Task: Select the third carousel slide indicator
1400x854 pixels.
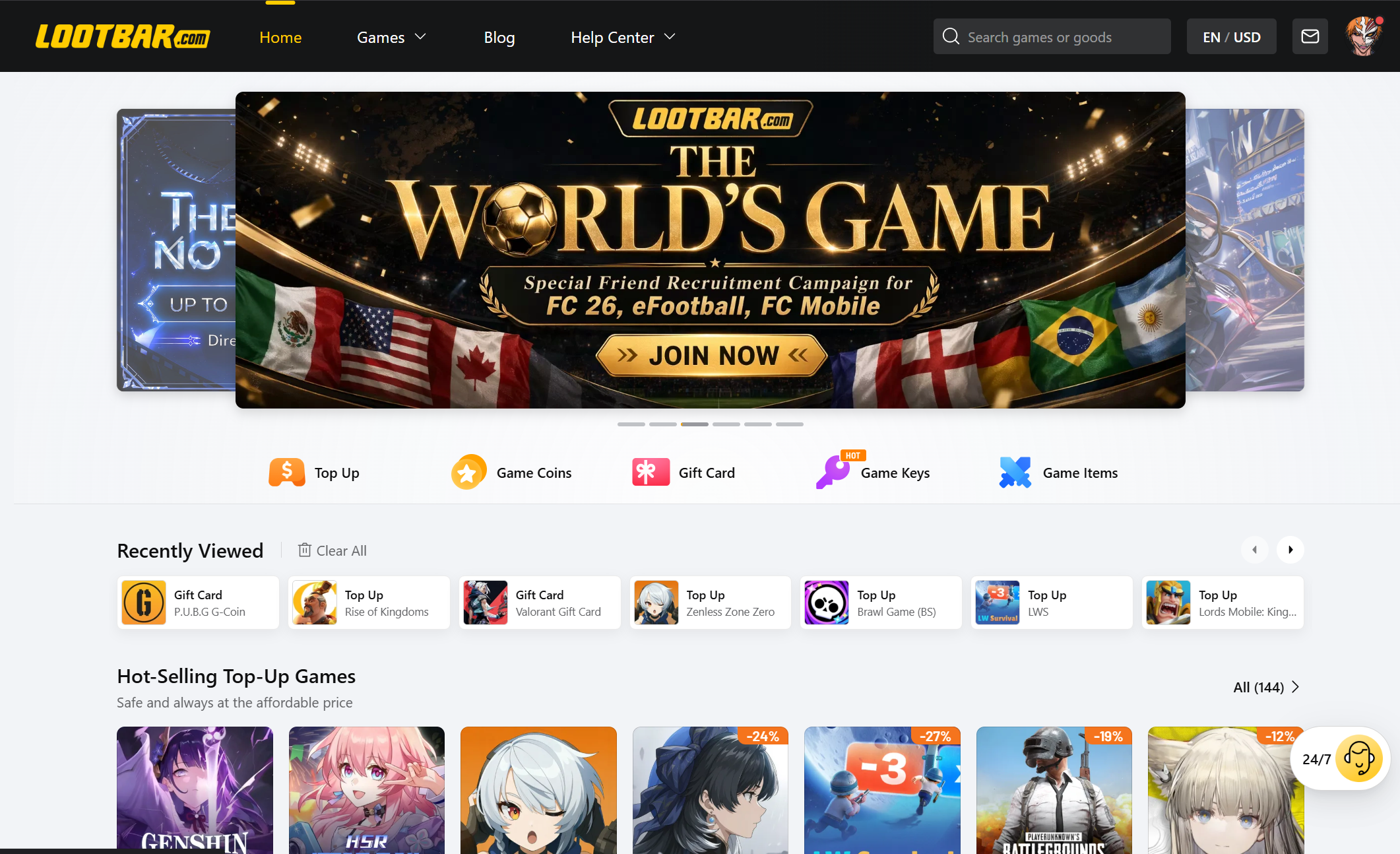Action: pos(695,424)
